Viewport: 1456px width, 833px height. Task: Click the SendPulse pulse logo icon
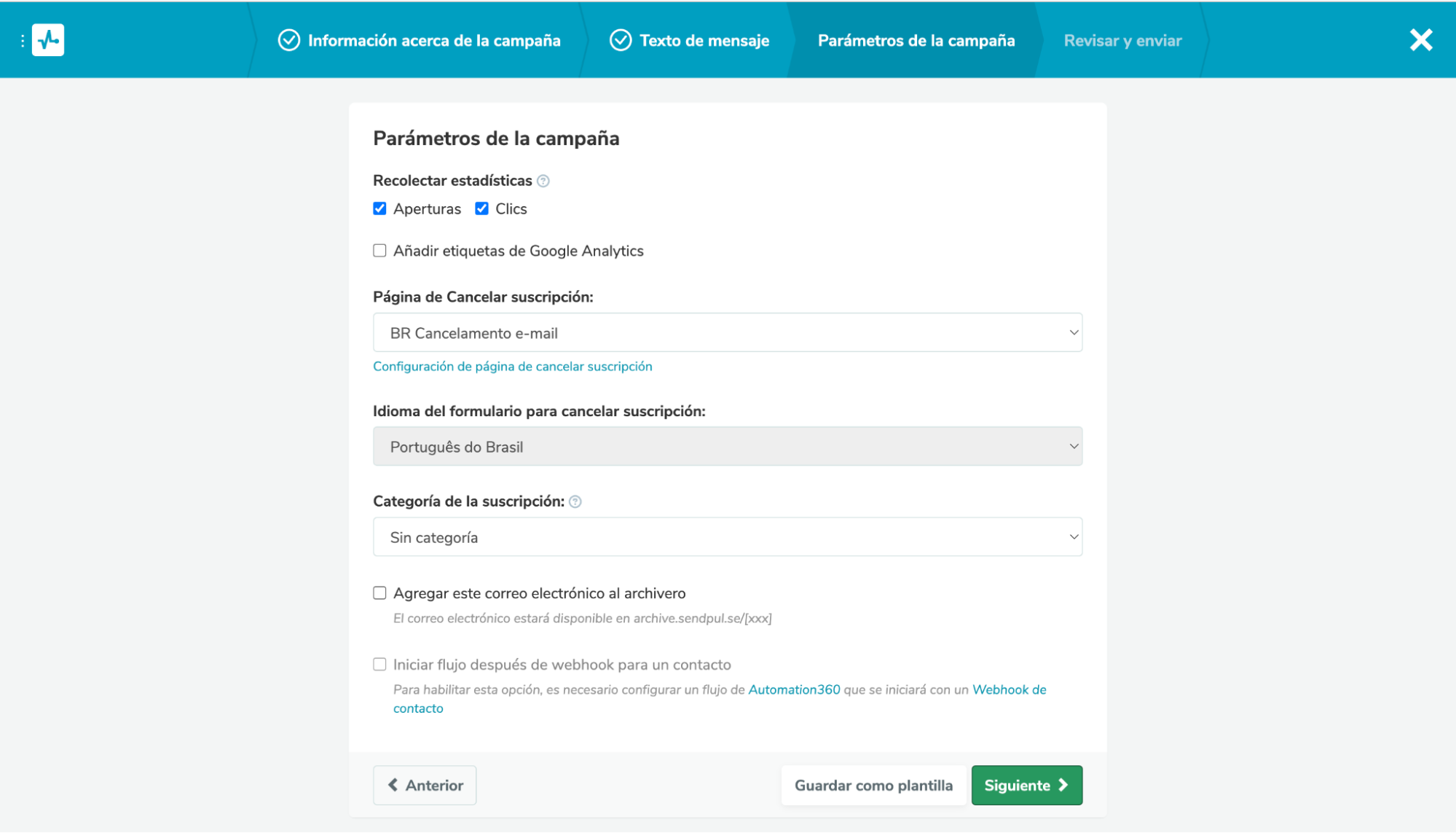click(48, 40)
